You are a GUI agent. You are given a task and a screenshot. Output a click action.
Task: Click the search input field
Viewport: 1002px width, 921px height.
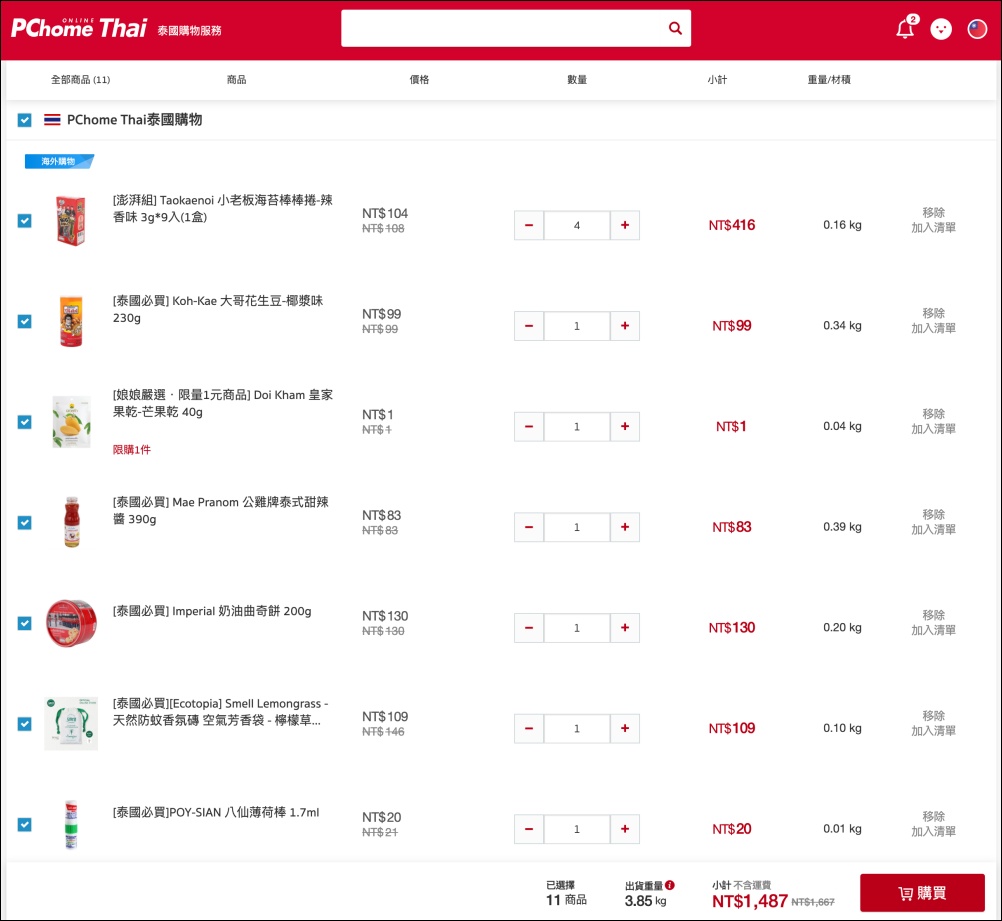[500, 29]
